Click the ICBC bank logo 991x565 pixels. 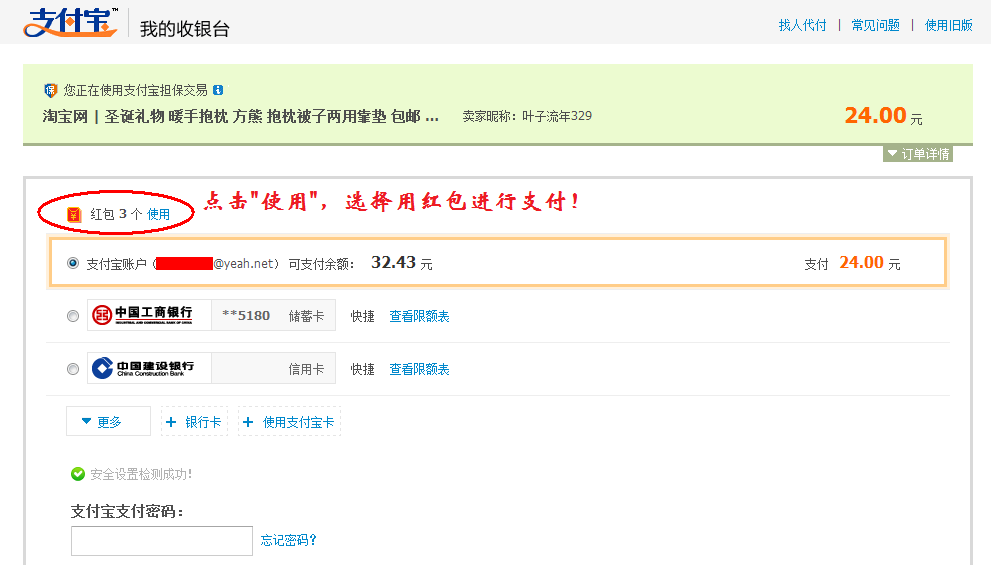[142, 315]
